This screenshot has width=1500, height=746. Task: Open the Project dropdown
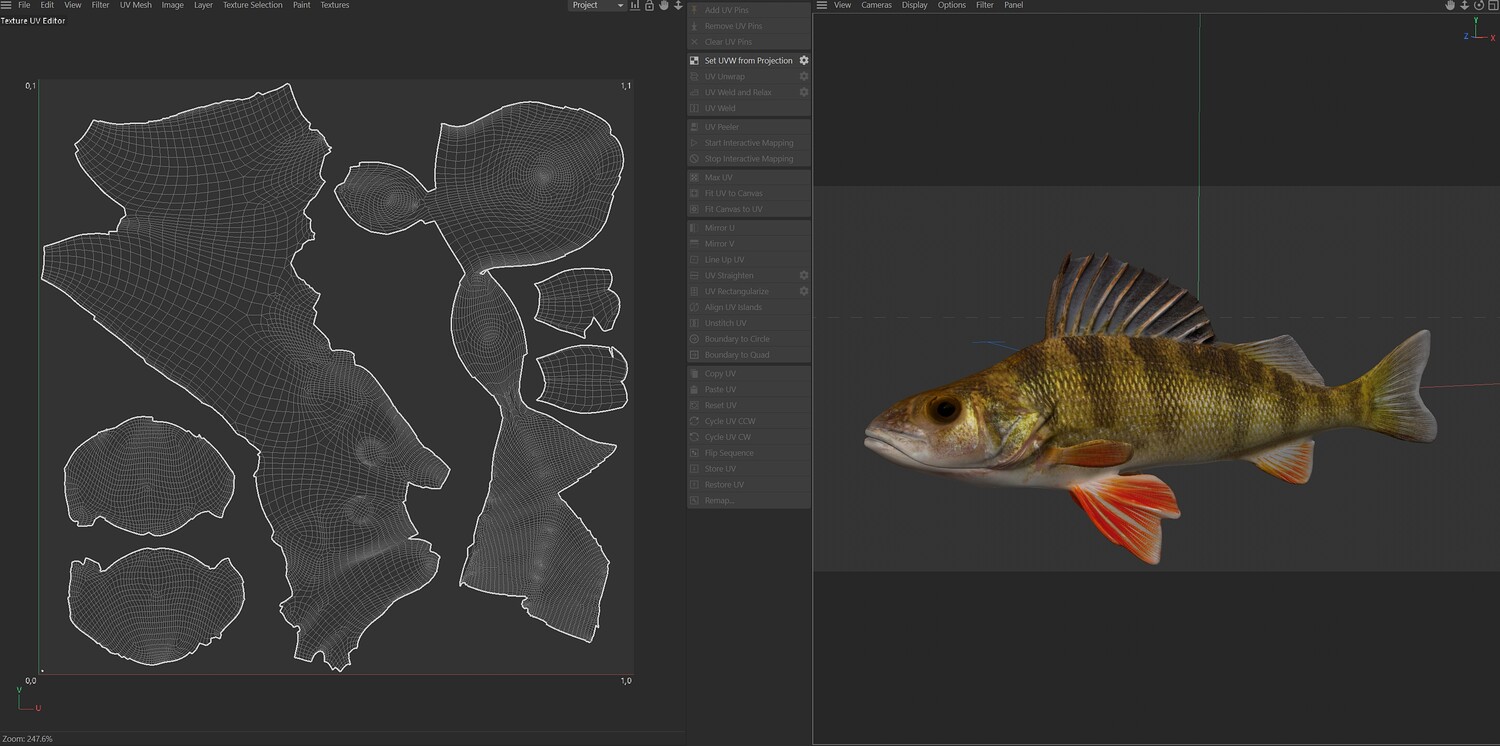click(597, 5)
